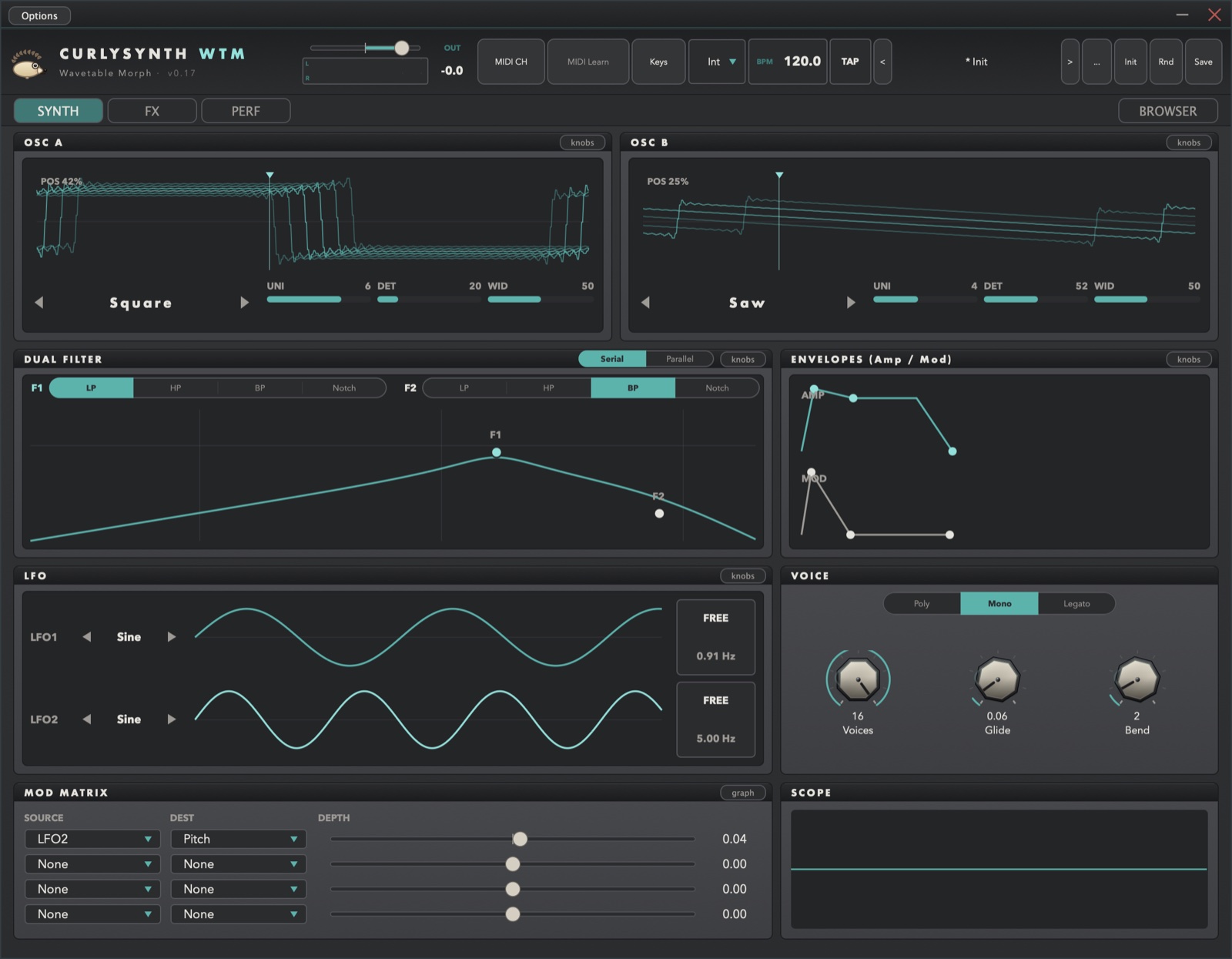Set F2 filter type to Notch
The image size is (1232, 959).
(x=717, y=388)
